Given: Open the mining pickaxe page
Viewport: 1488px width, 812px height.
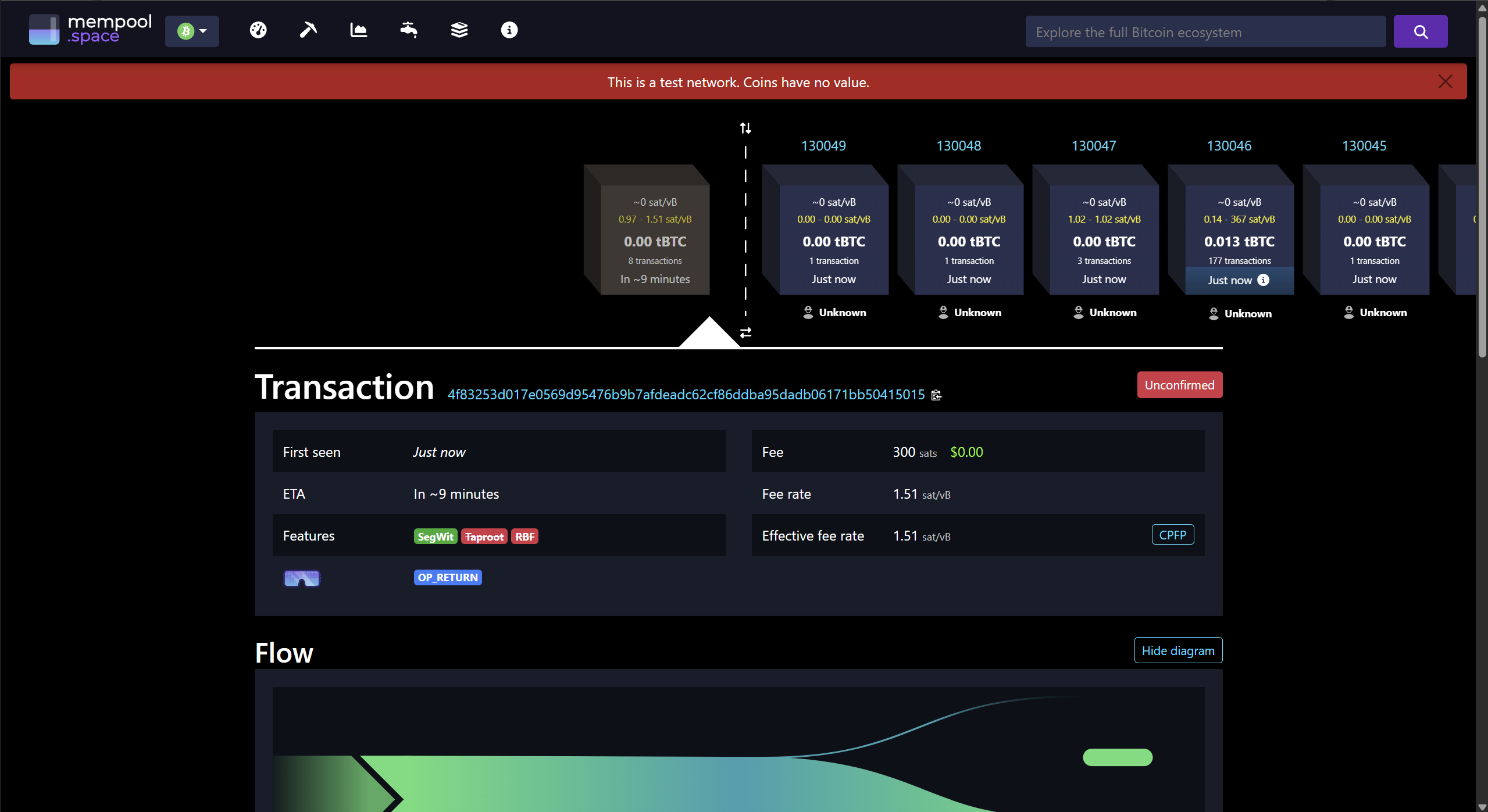Looking at the screenshot, I should point(308,30).
